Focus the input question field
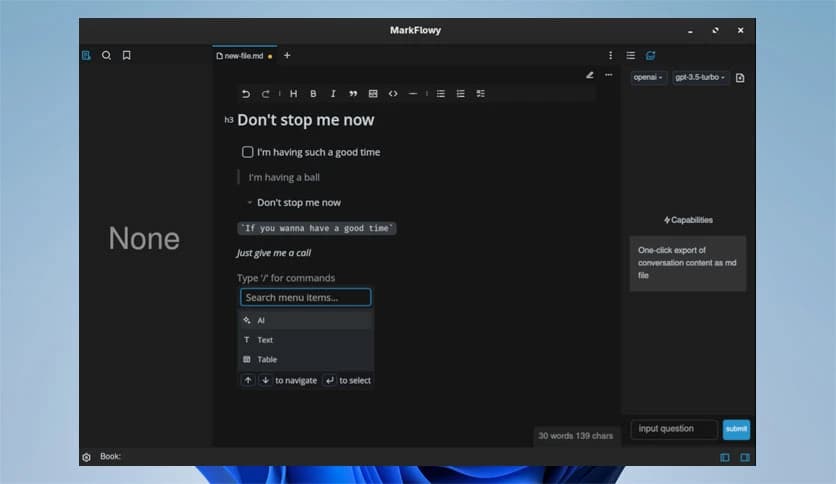The height and width of the screenshot is (484, 836). [x=674, y=429]
